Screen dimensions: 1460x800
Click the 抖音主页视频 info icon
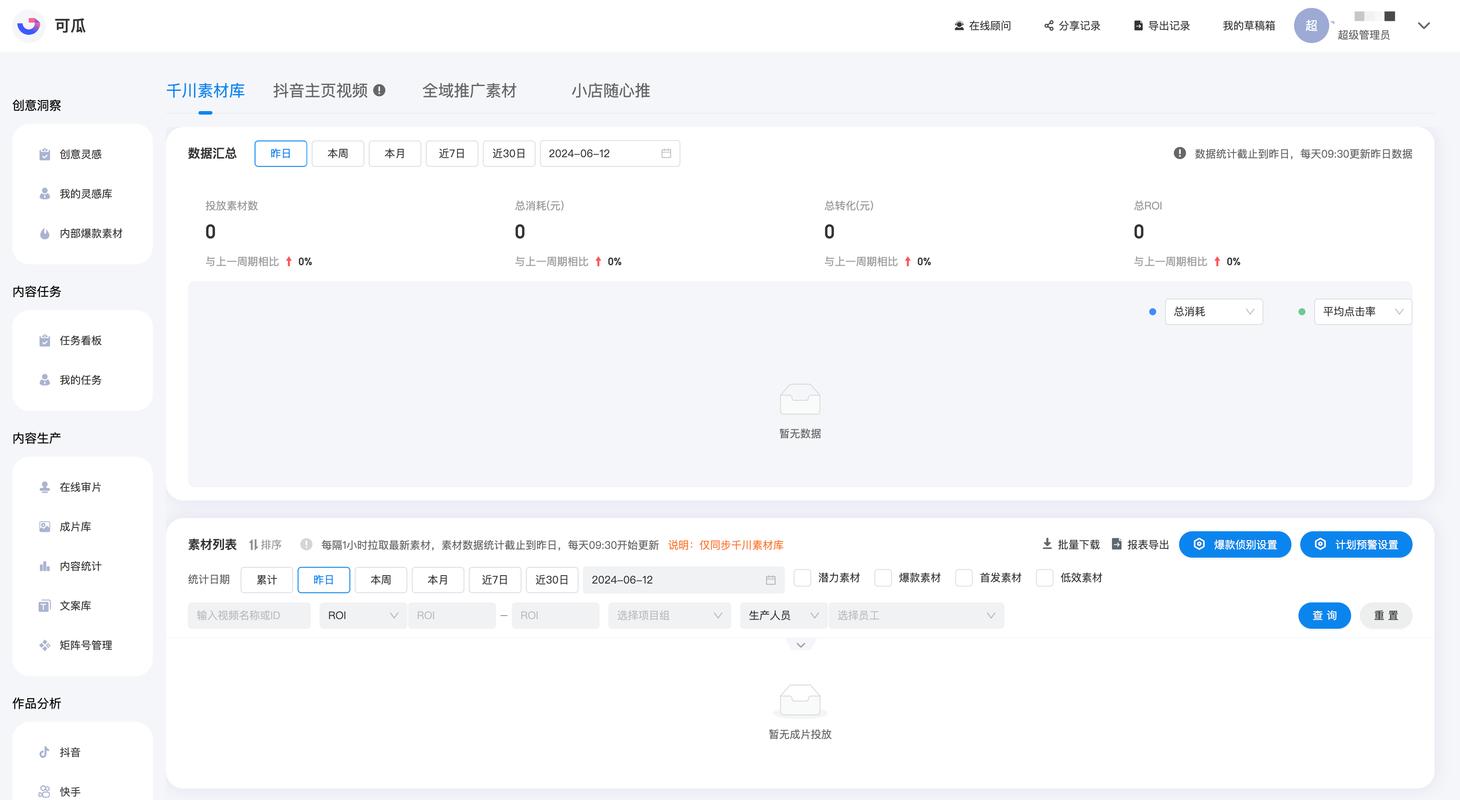pos(379,90)
